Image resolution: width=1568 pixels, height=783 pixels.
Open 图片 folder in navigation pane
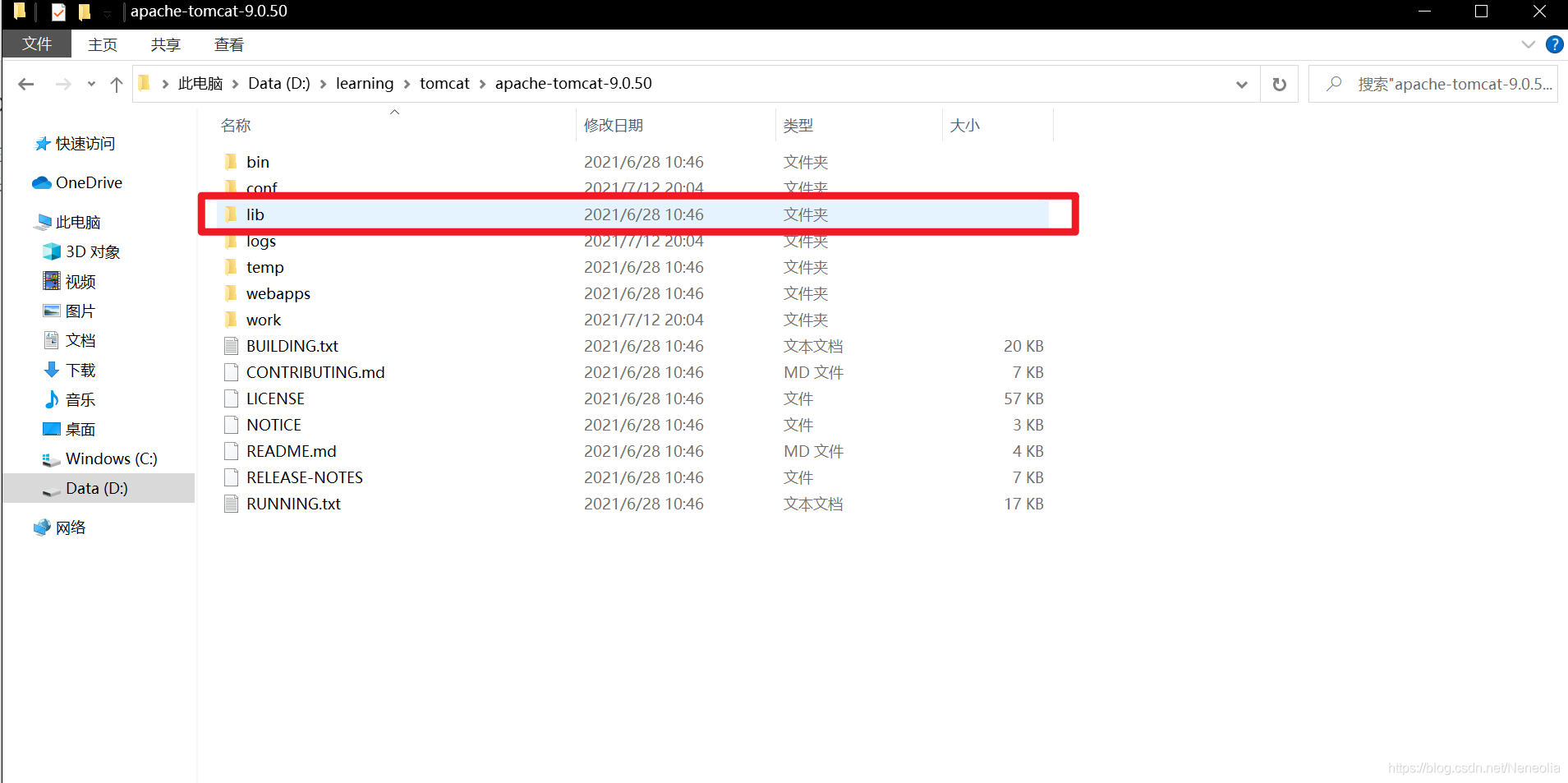80,311
